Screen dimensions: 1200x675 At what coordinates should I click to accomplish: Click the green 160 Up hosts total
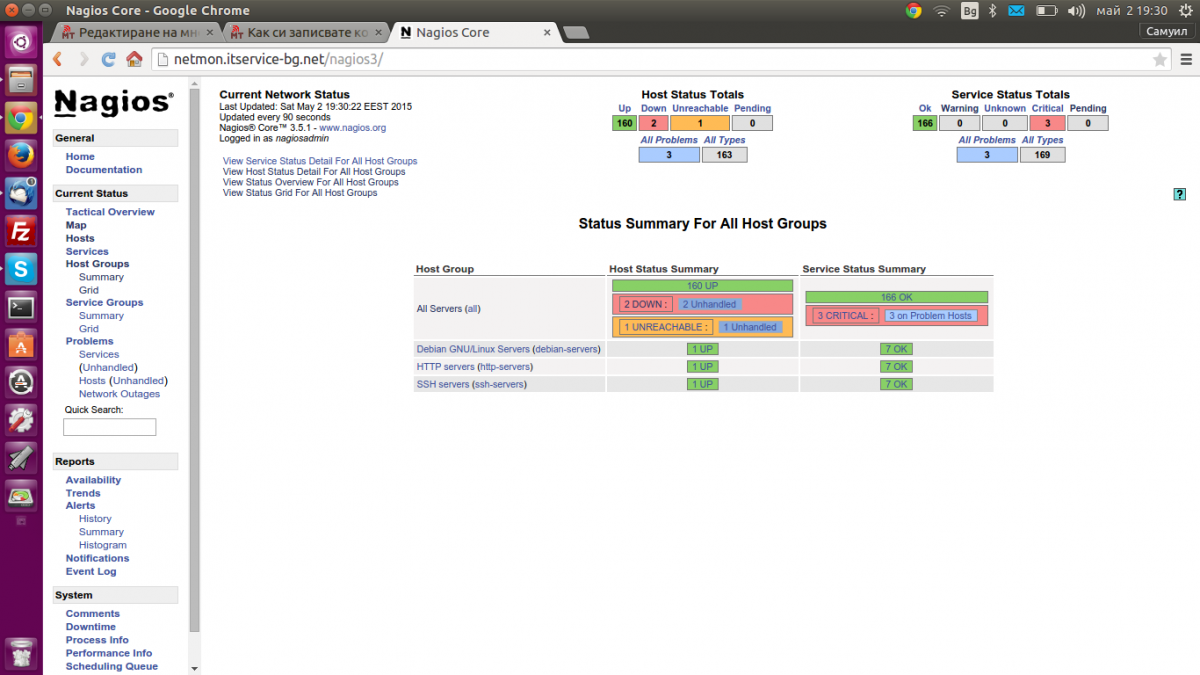click(x=625, y=124)
